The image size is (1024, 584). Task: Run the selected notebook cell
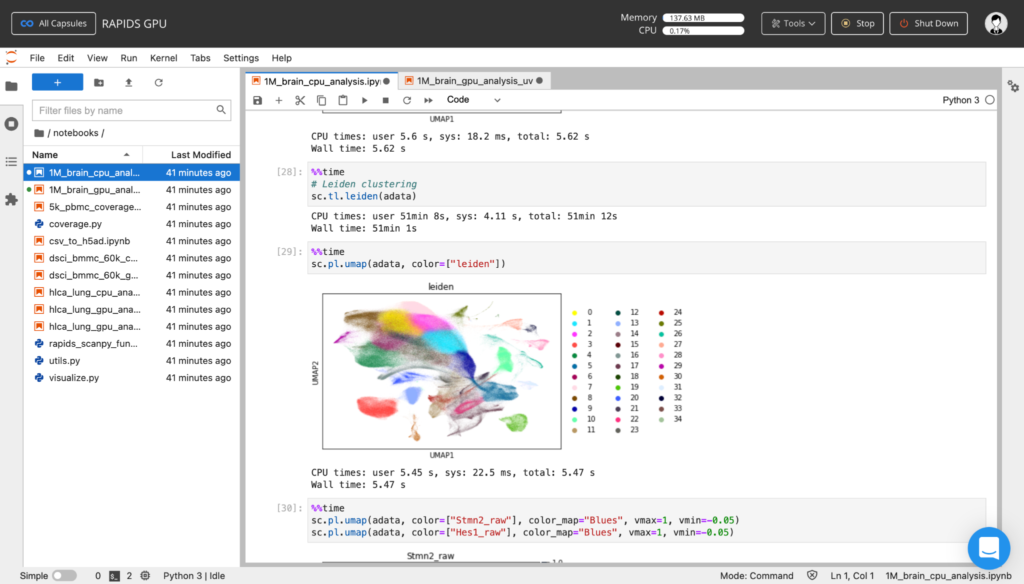(363, 100)
